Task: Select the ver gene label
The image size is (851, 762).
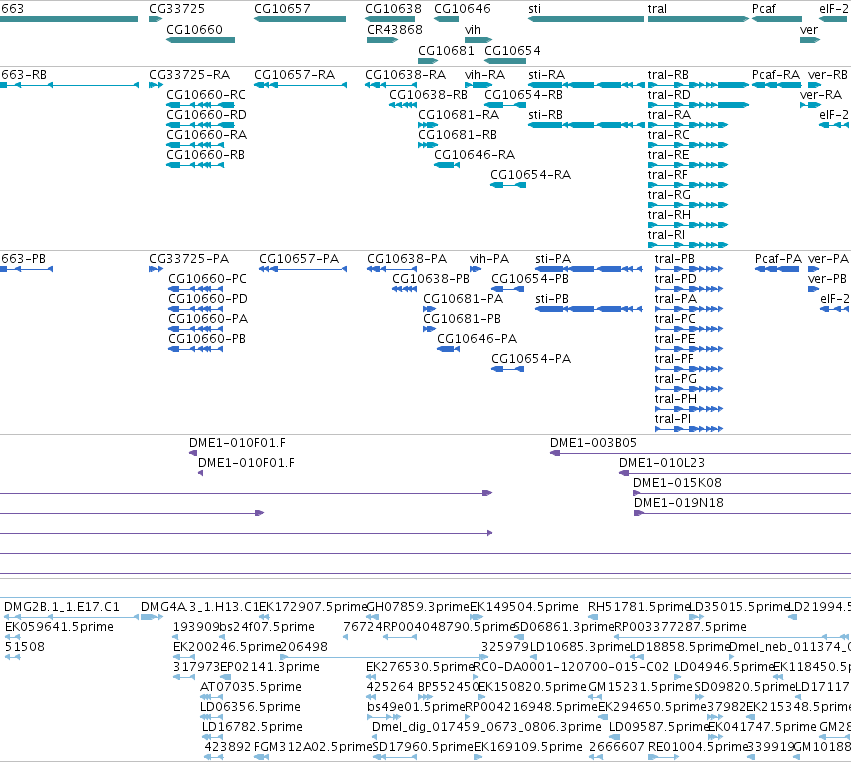Action: (809, 30)
